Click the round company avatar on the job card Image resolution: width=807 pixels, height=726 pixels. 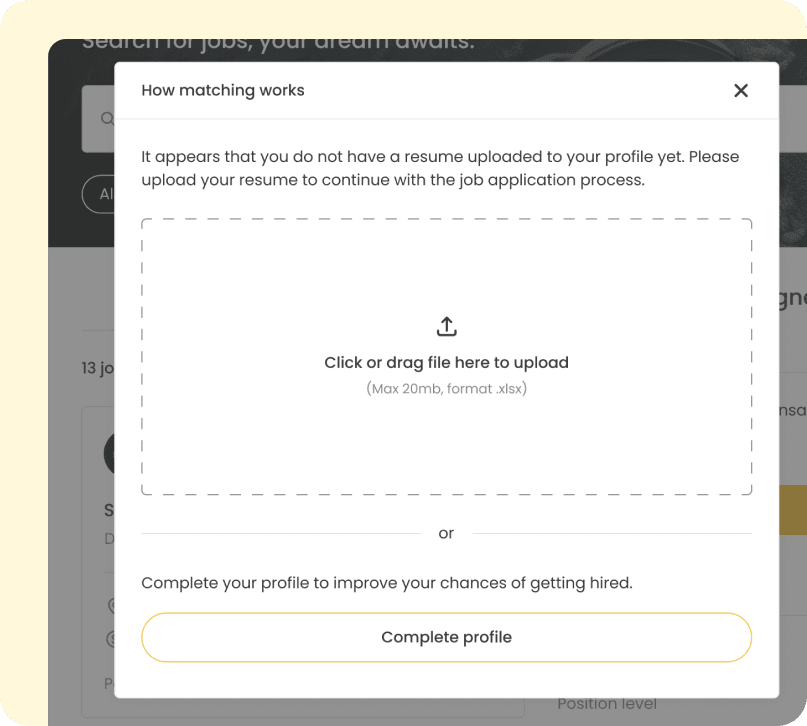pos(109,453)
